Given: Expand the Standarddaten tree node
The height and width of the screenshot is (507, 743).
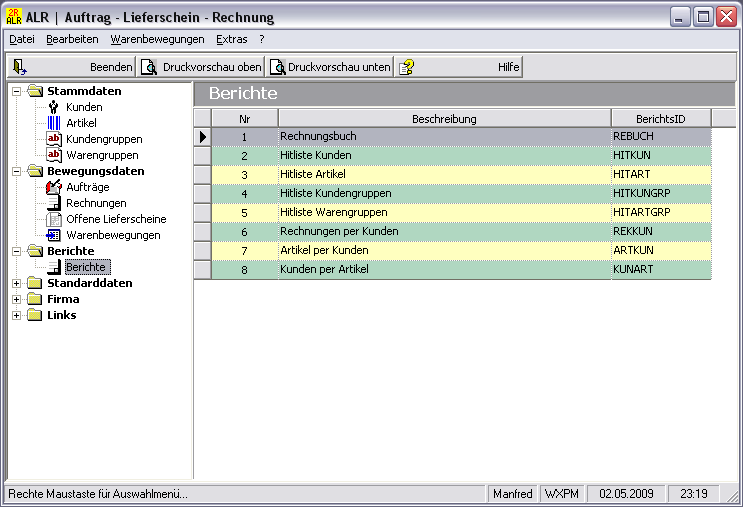Looking at the screenshot, I should 16,283.
